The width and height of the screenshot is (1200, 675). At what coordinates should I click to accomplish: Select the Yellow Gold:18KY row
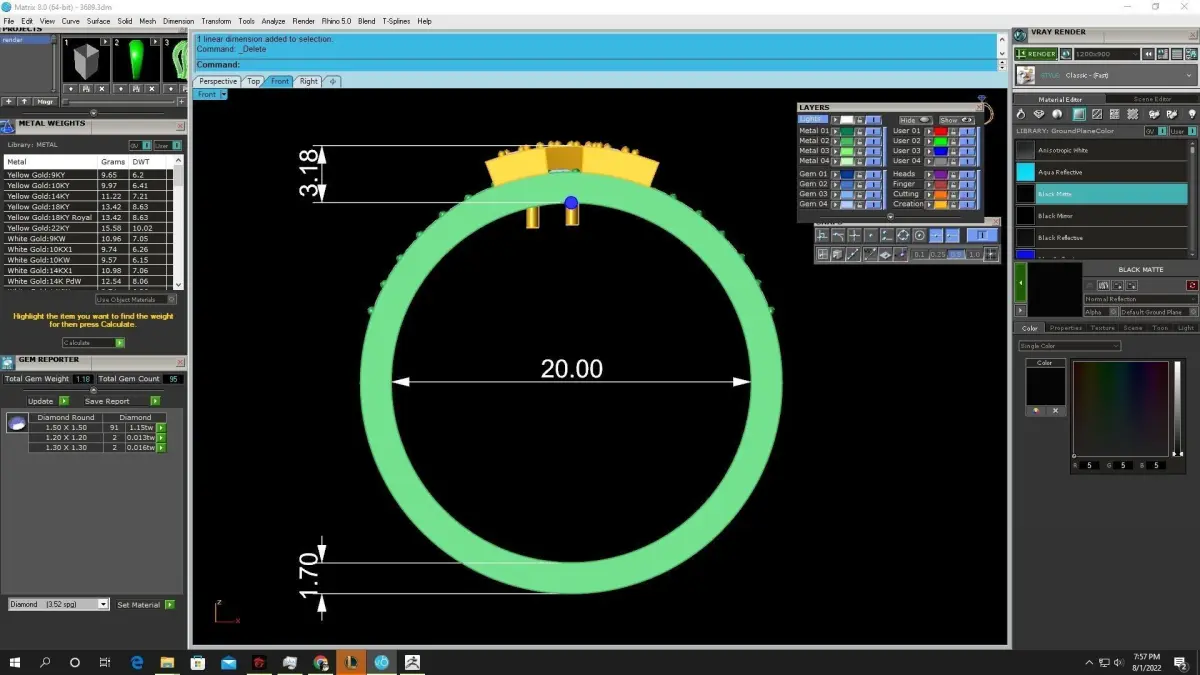pos(88,207)
